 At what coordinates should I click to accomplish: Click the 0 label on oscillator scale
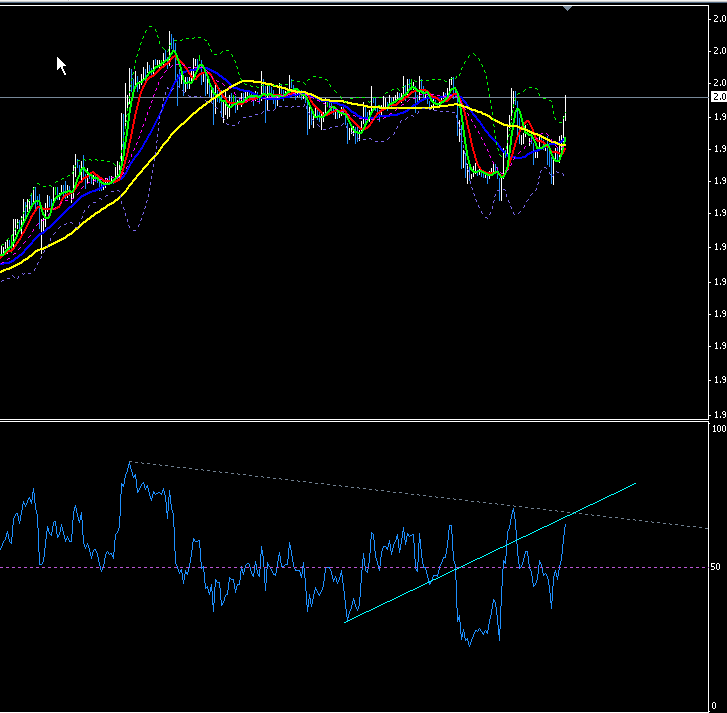click(714, 706)
